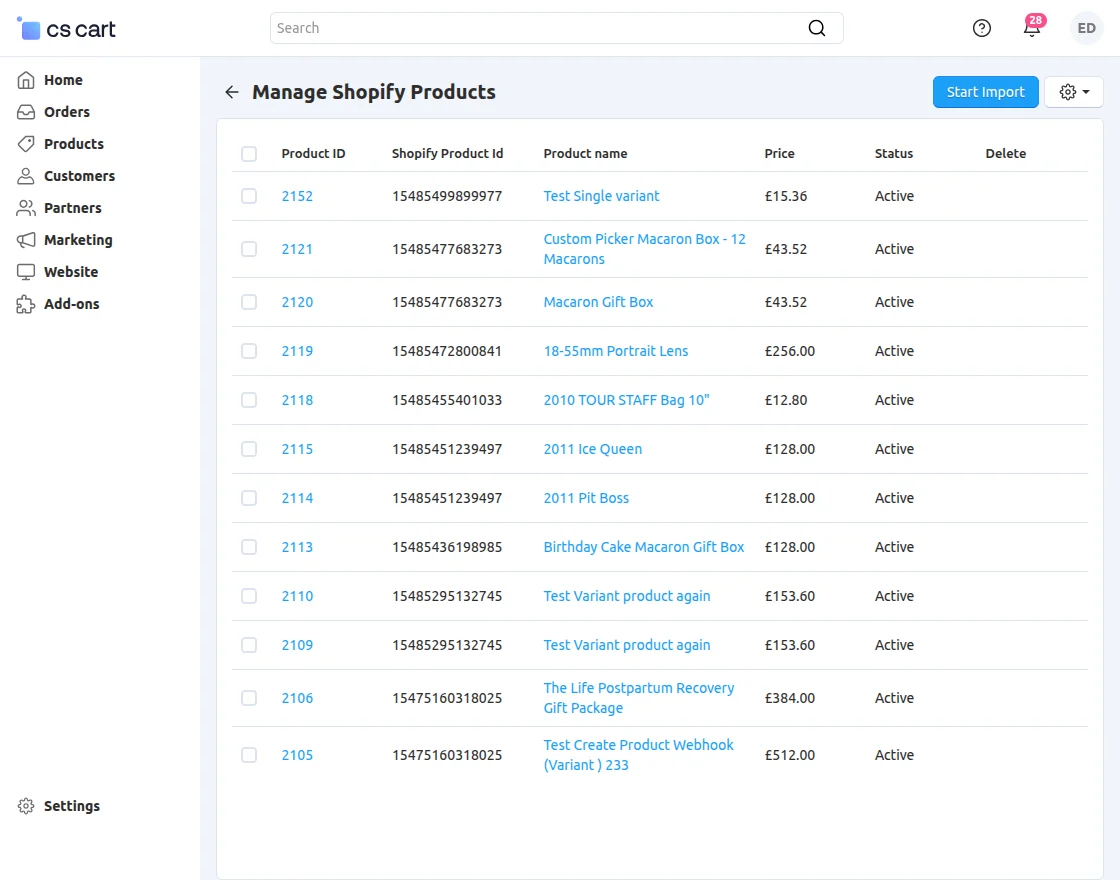The image size is (1120, 880).
Task: Click the CS-Cart logo
Action: click(x=67, y=29)
